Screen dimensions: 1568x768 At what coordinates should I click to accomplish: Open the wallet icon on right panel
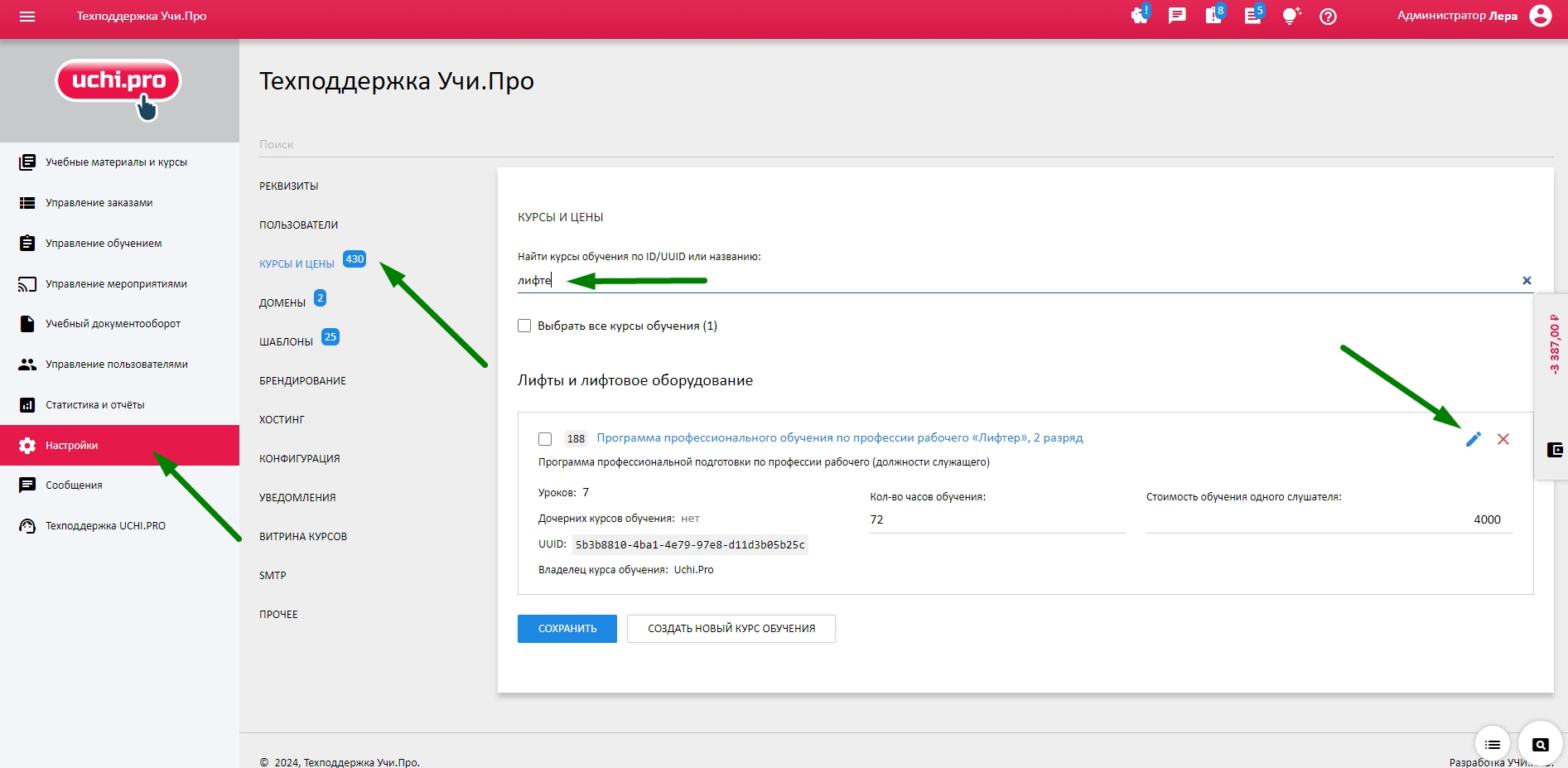(x=1555, y=450)
